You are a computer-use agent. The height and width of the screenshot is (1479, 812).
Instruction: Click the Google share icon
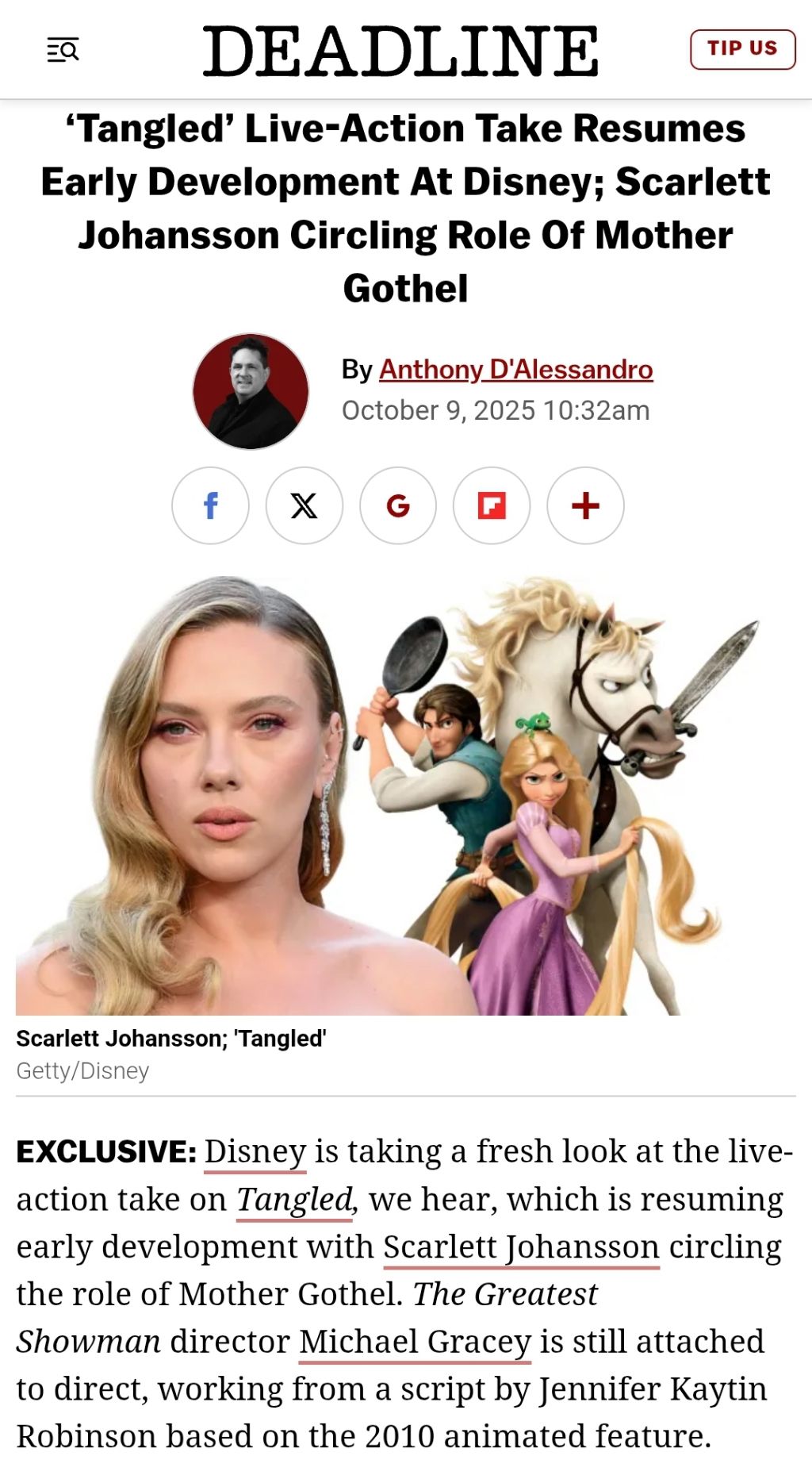(x=398, y=505)
